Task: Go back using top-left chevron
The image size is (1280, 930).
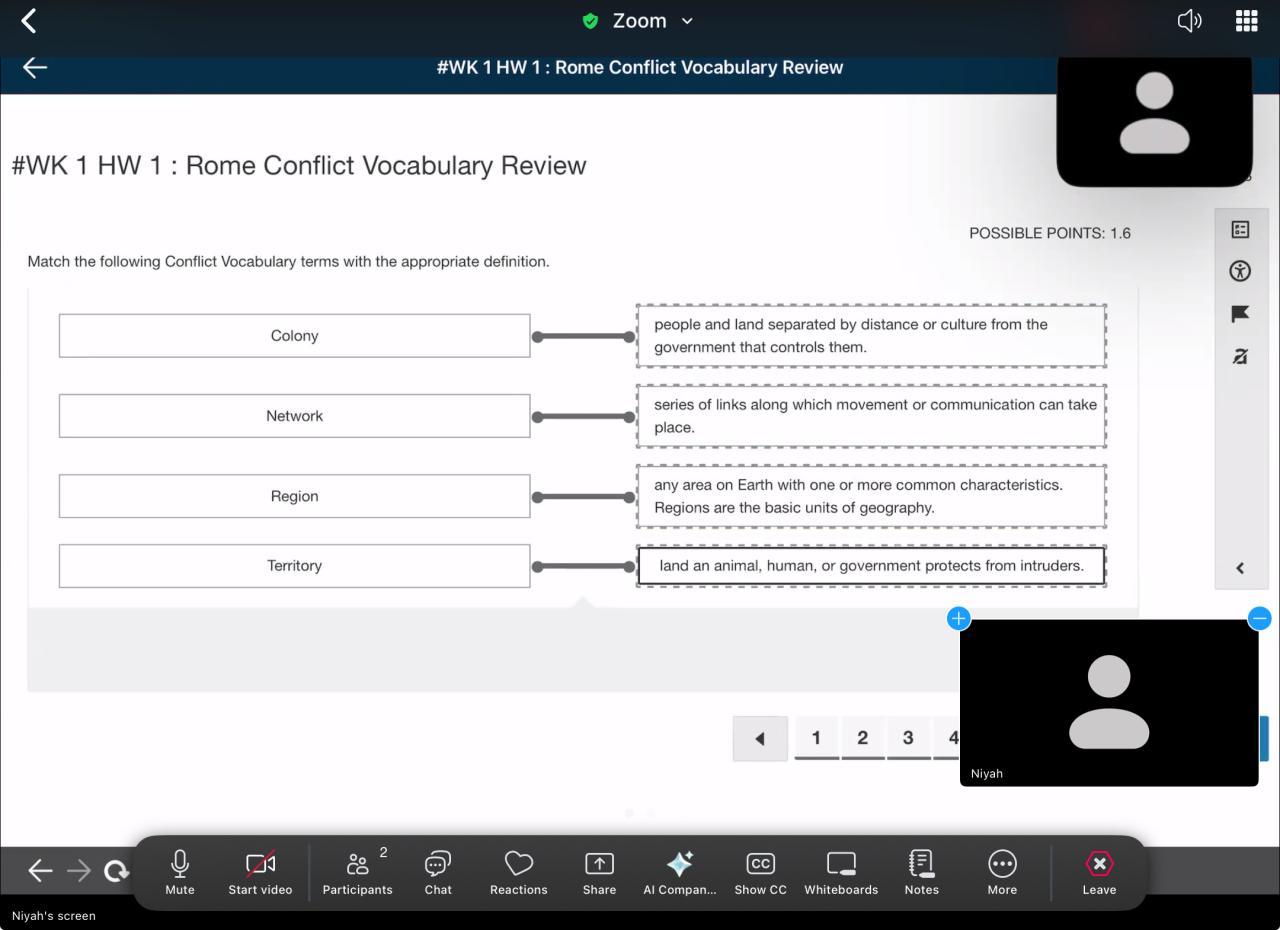Action: 29,21
